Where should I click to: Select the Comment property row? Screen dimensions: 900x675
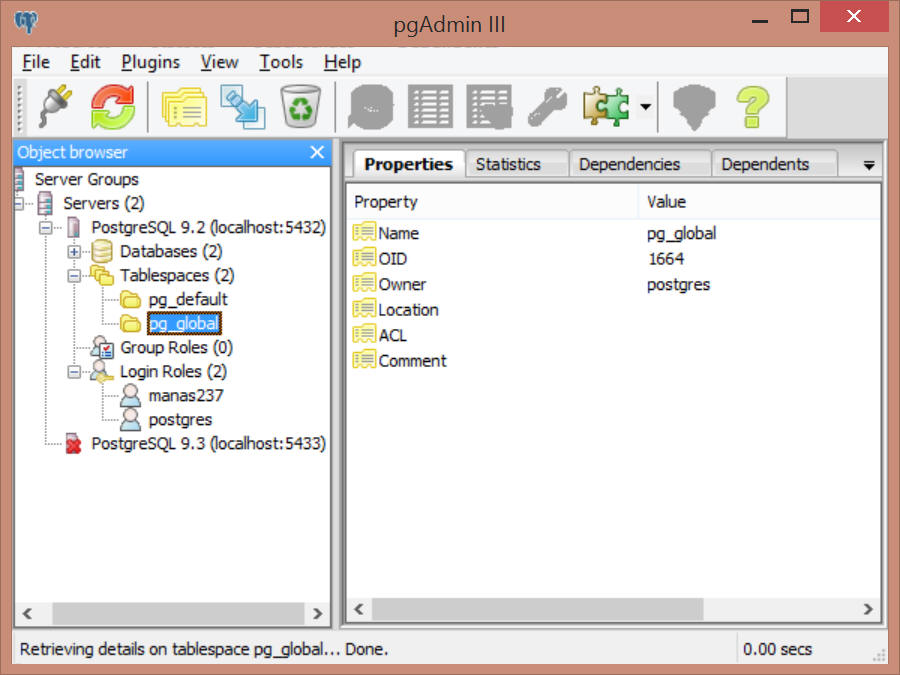[x=613, y=360]
